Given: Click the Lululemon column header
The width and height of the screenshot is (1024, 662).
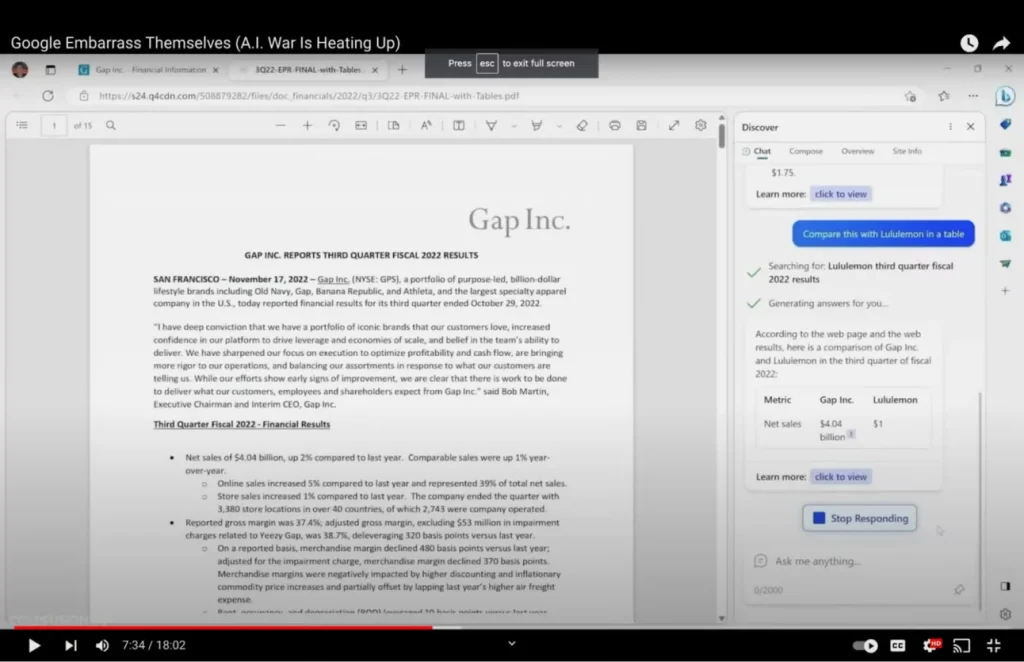Looking at the screenshot, I should coord(895,400).
